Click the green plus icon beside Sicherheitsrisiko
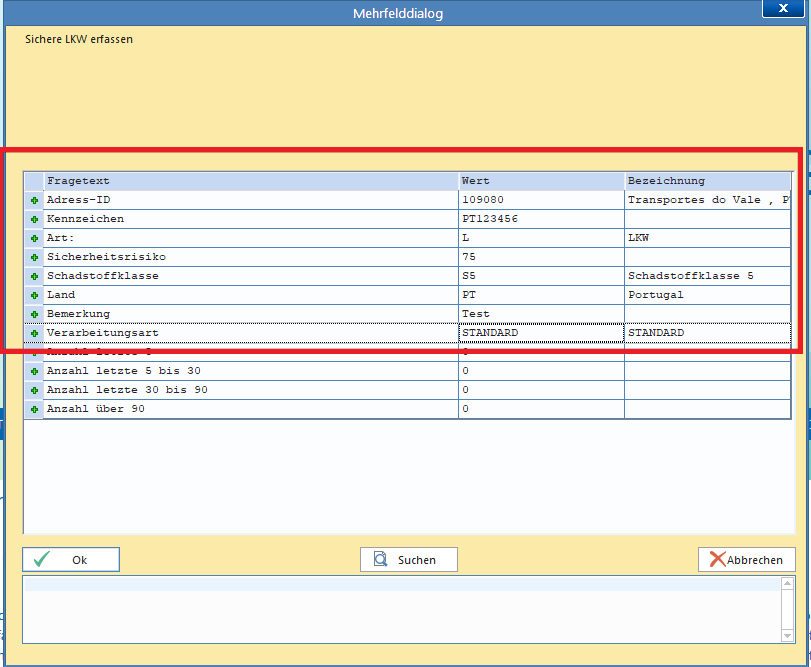811x667 pixels. [35, 257]
